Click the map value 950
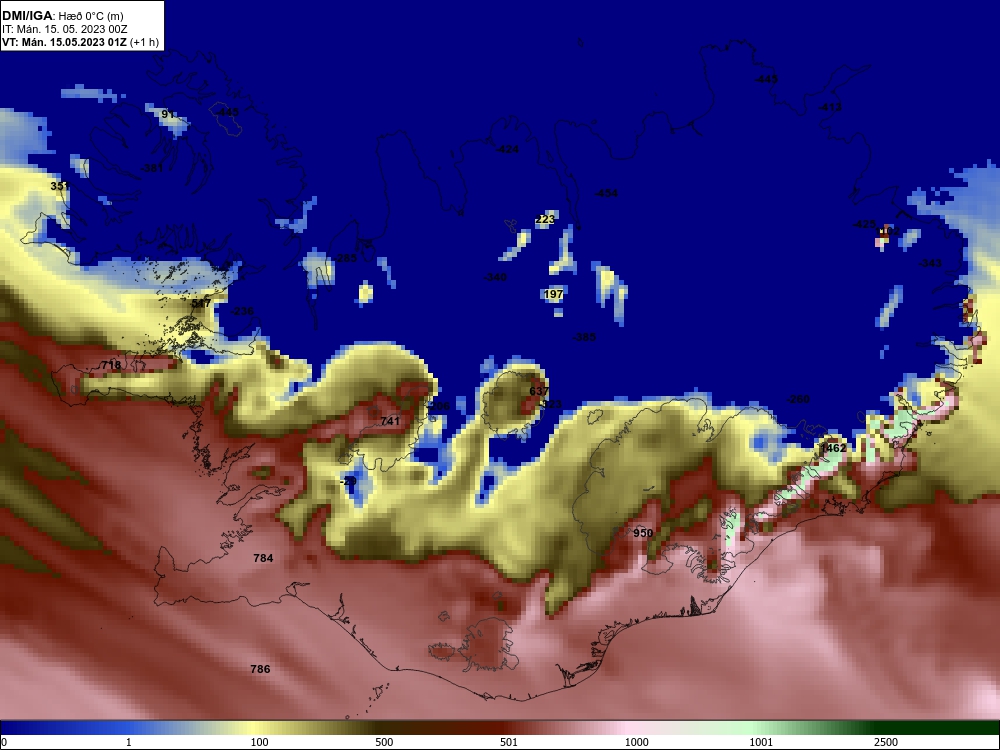This screenshot has width=1000, height=750. [x=643, y=533]
